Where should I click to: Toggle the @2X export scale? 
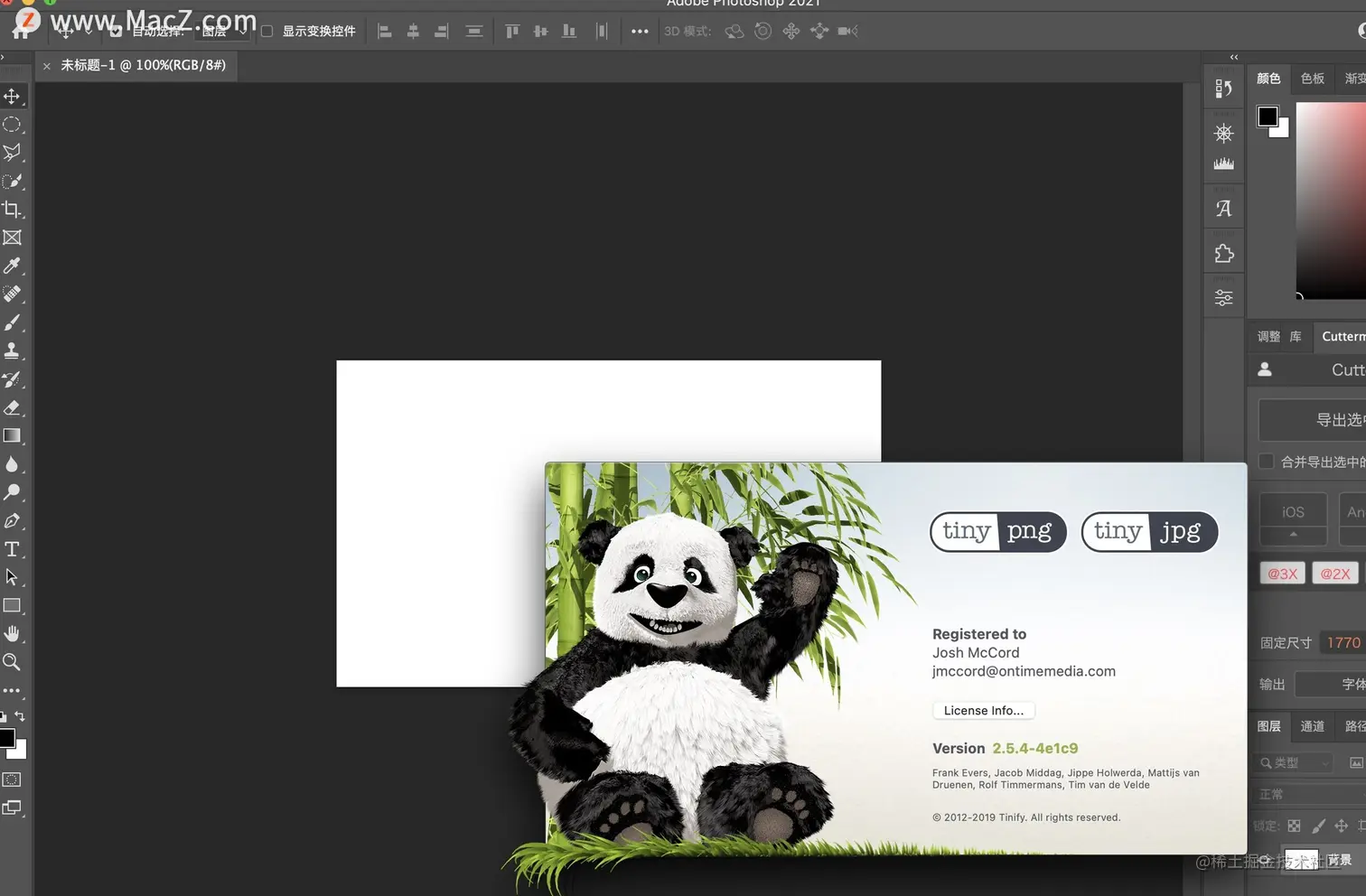1334,574
